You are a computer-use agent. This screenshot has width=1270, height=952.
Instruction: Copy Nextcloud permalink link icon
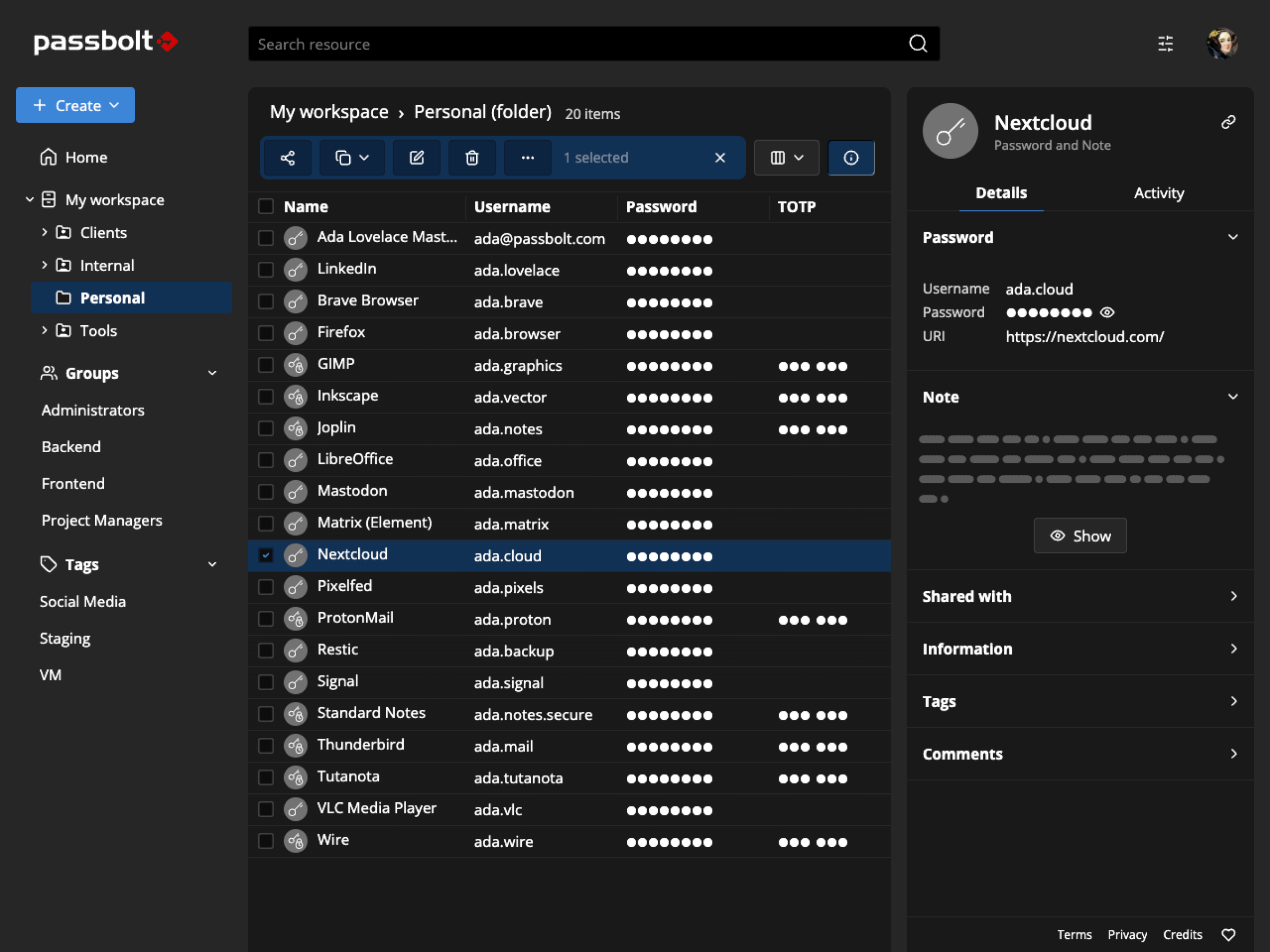1228,122
